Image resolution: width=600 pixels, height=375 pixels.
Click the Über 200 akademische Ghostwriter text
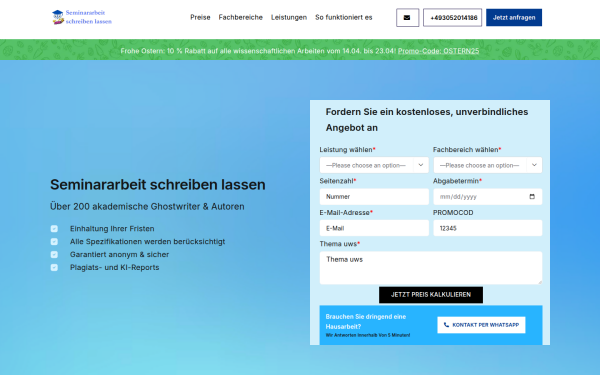147,207
